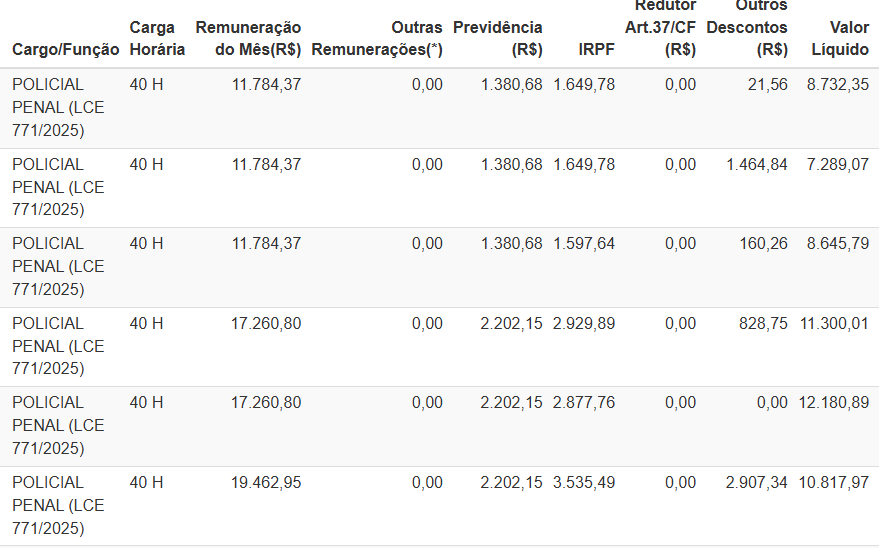Click the Previdência (R$) column header

[x=498, y=38]
